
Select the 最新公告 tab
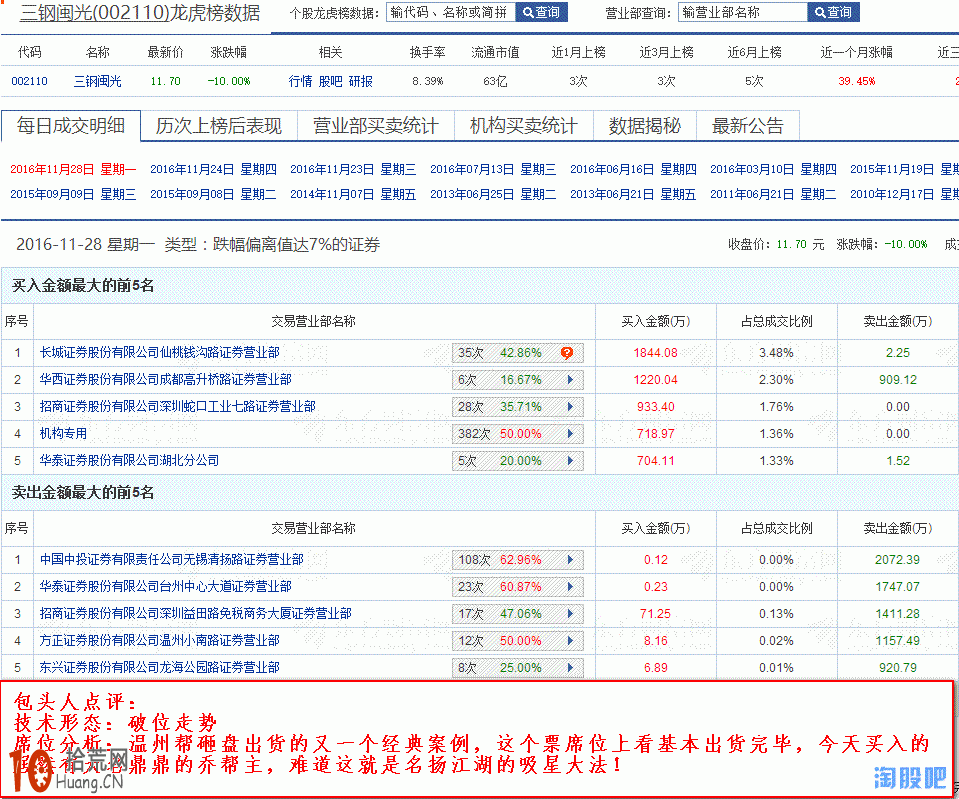coord(747,126)
